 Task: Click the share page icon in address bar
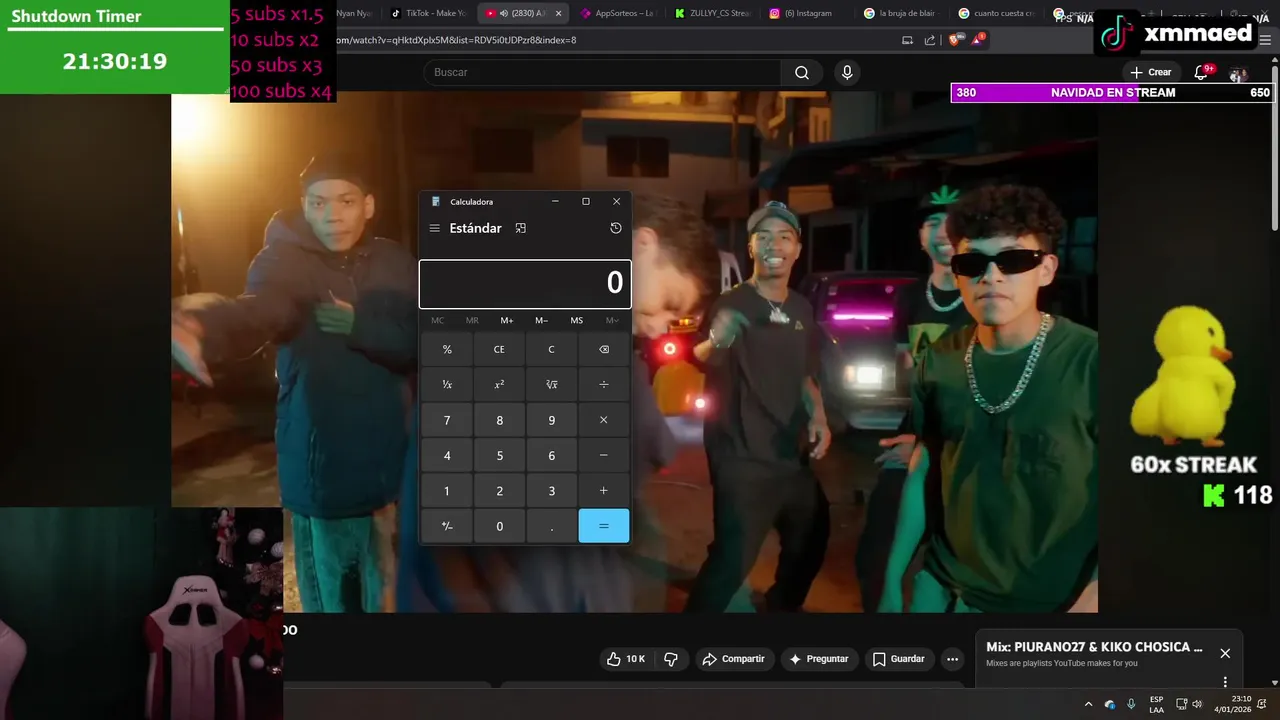pyautogui.click(x=930, y=40)
